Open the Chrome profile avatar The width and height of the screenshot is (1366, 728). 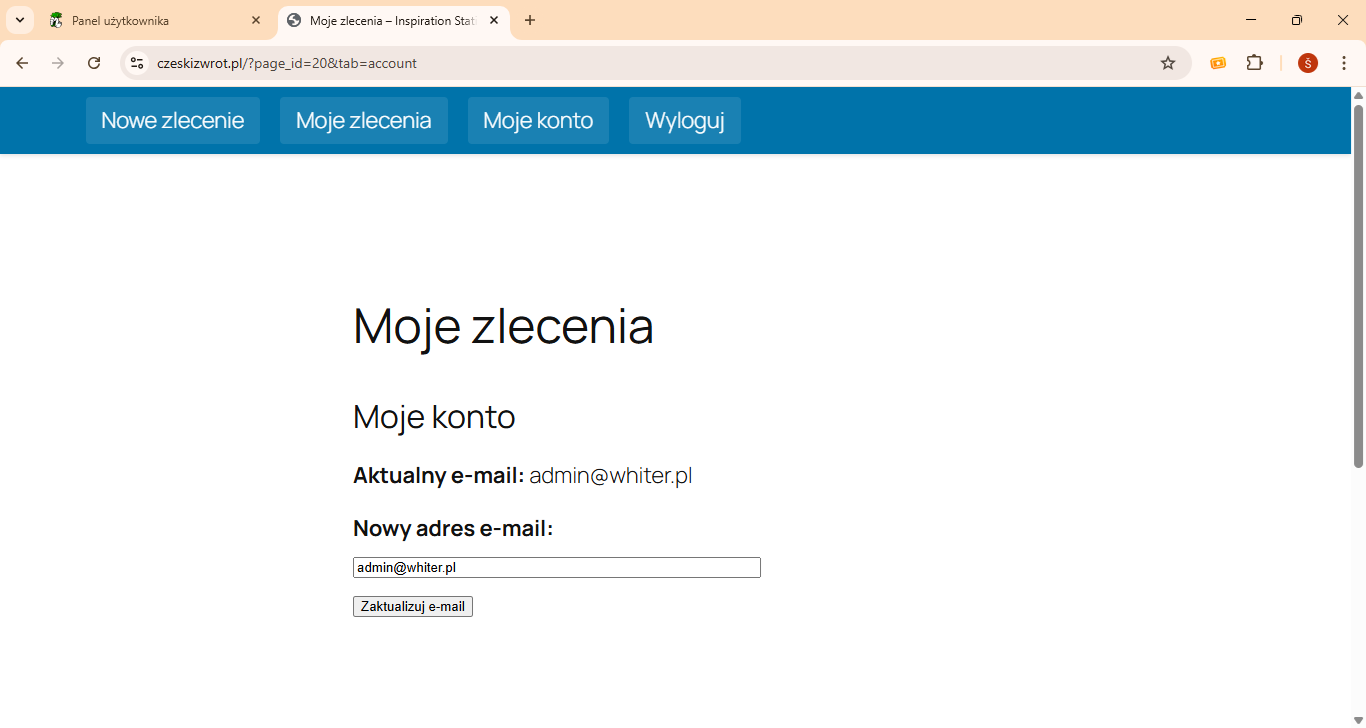(1307, 63)
